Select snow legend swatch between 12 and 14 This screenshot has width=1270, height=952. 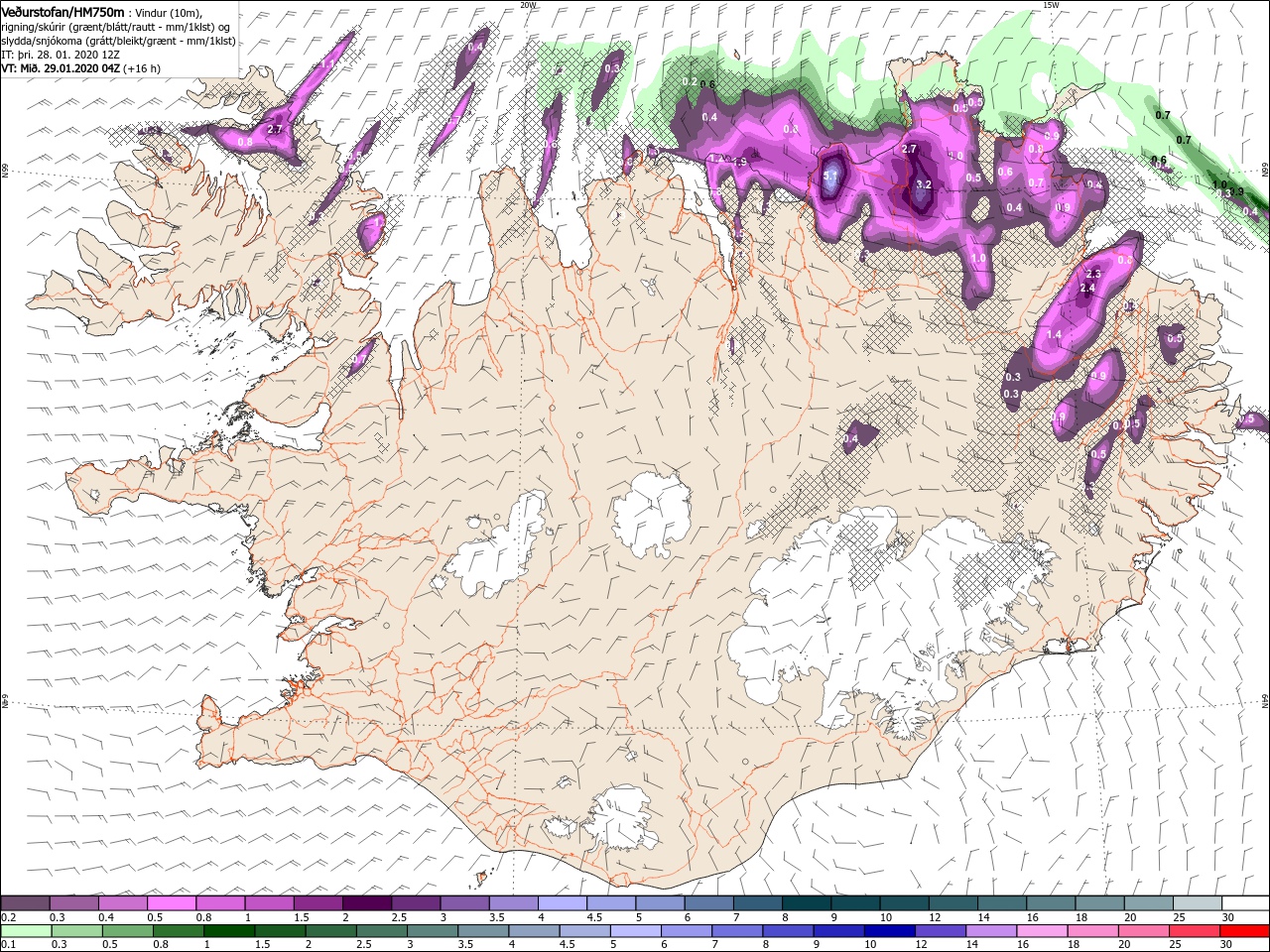pyautogui.click(x=952, y=902)
